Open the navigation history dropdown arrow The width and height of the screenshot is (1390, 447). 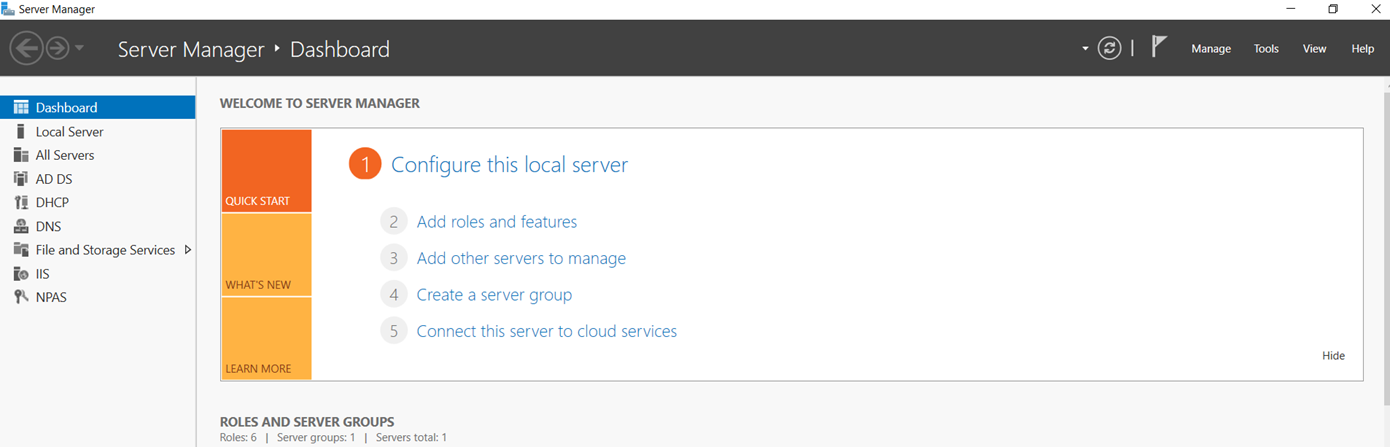tap(79, 48)
